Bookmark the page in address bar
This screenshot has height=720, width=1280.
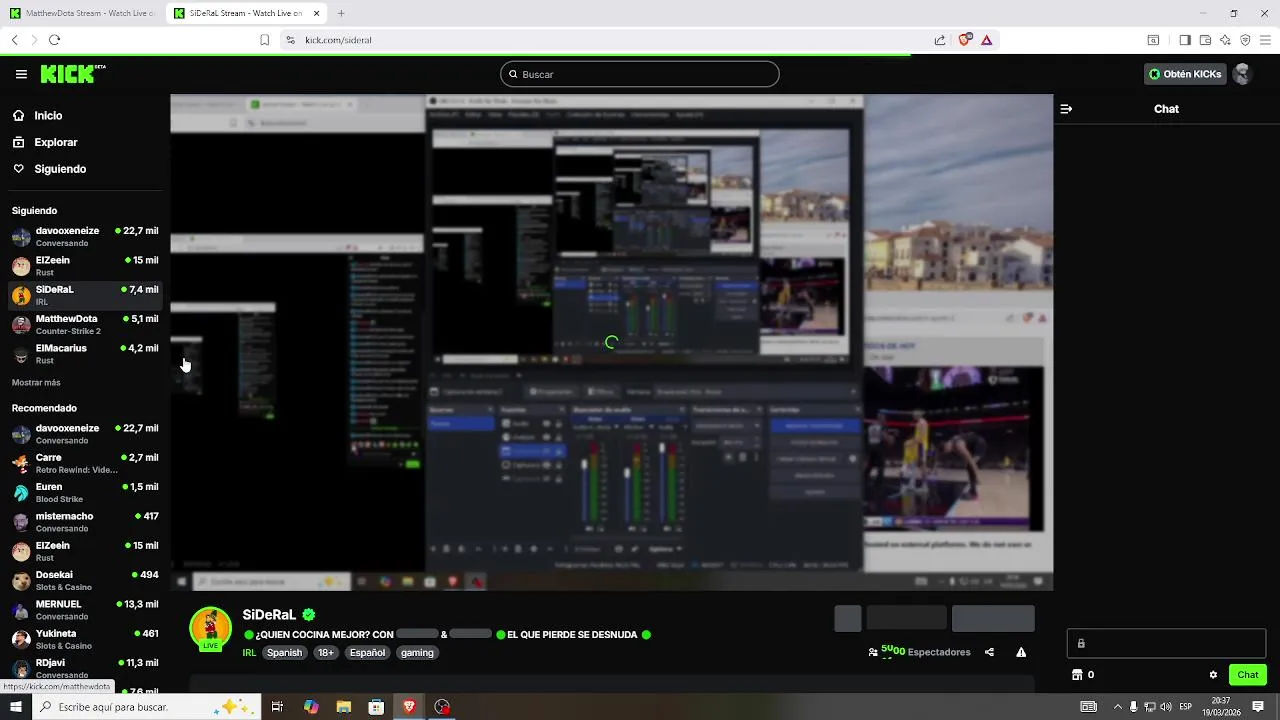[x=264, y=40]
